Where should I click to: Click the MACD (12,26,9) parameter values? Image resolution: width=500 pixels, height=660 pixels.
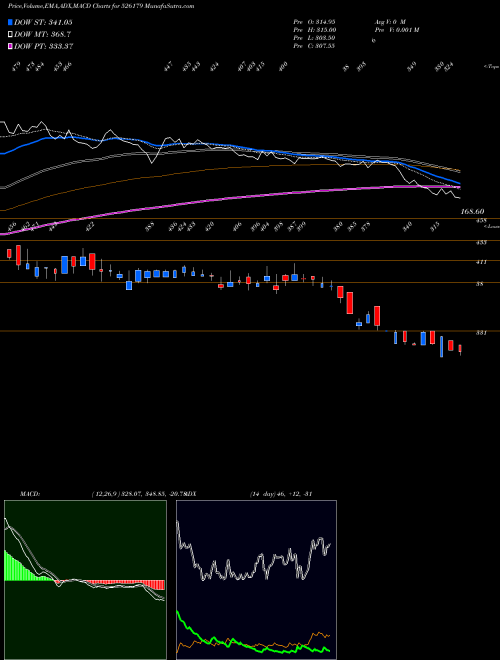coord(138,494)
